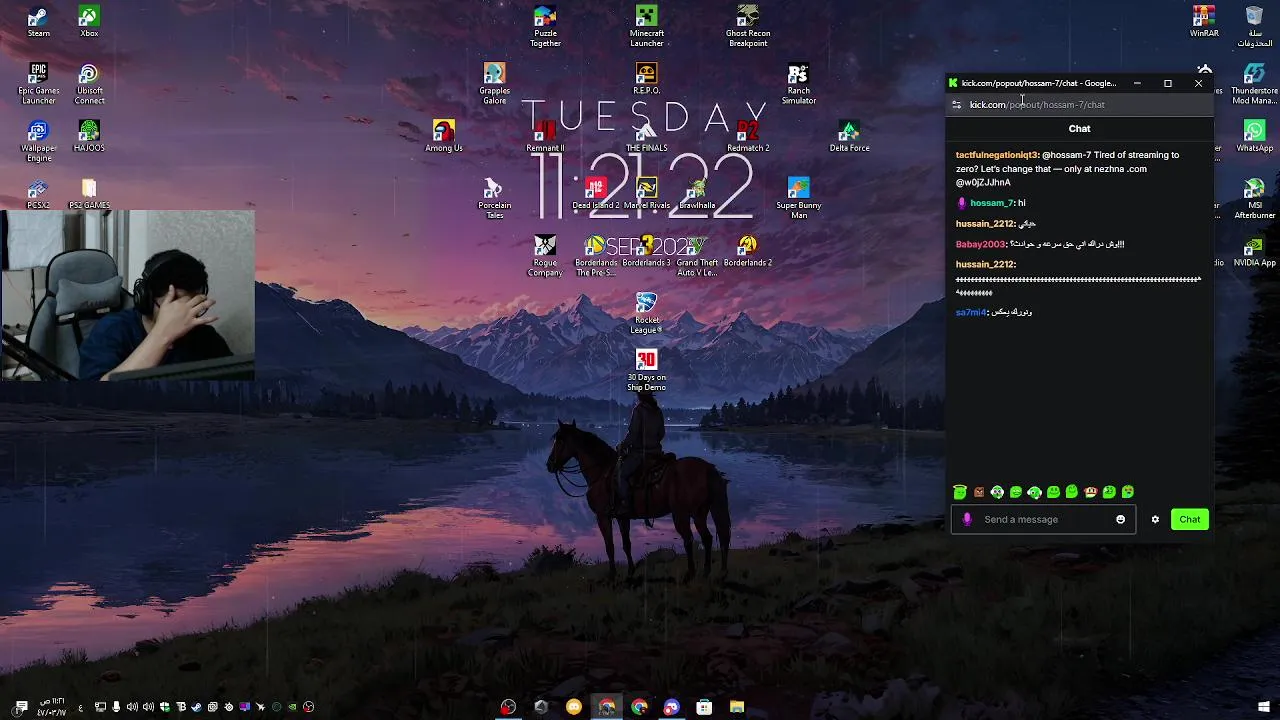Viewport: 1280px width, 720px height.
Task: Click the webcam overlay thumbnail
Action: (x=127, y=295)
